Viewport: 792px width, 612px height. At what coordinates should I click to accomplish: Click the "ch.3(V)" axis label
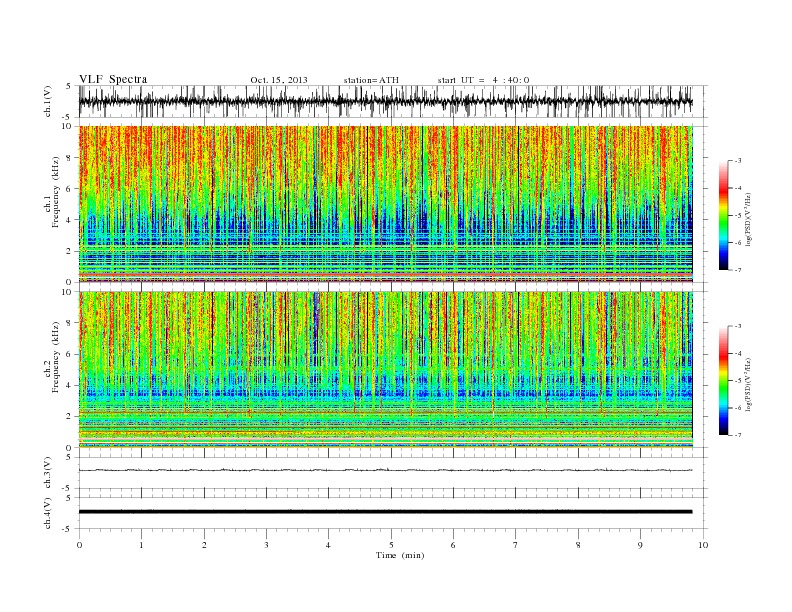pos(48,473)
